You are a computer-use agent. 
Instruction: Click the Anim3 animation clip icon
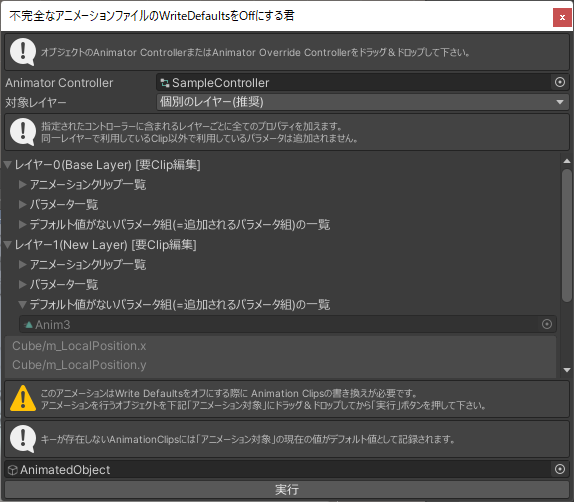[29, 324]
